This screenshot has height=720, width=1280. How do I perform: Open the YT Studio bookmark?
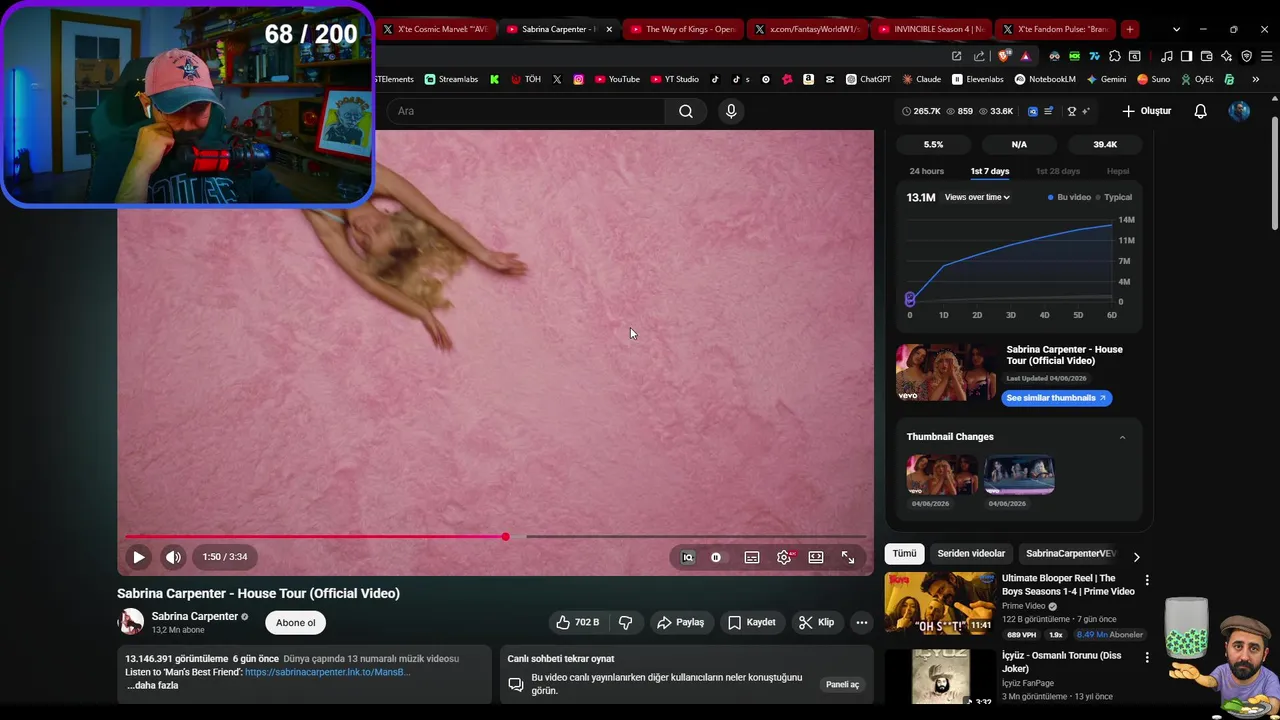click(x=675, y=79)
